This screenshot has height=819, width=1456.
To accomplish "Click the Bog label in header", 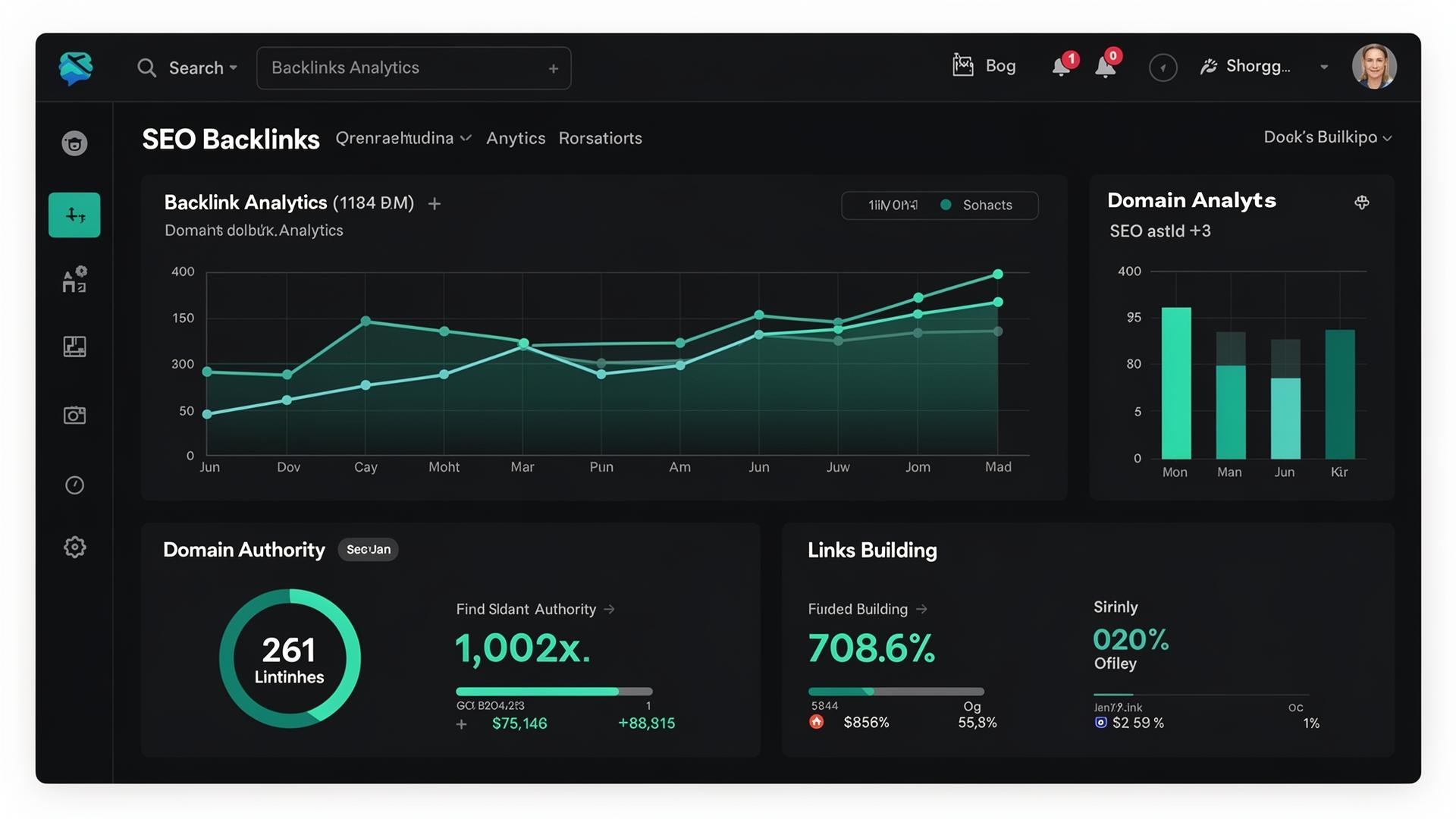I will pos(1000,66).
